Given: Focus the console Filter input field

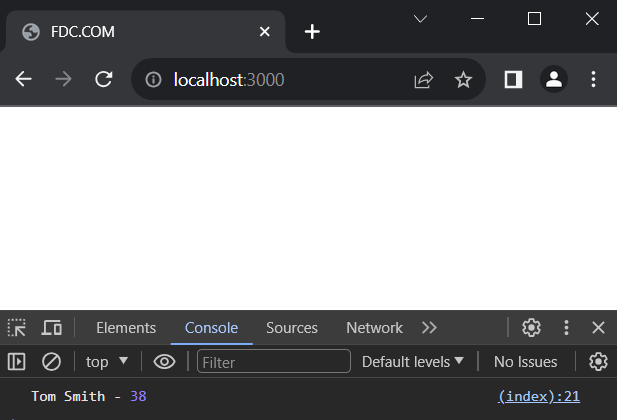Looking at the screenshot, I should pos(273,361).
